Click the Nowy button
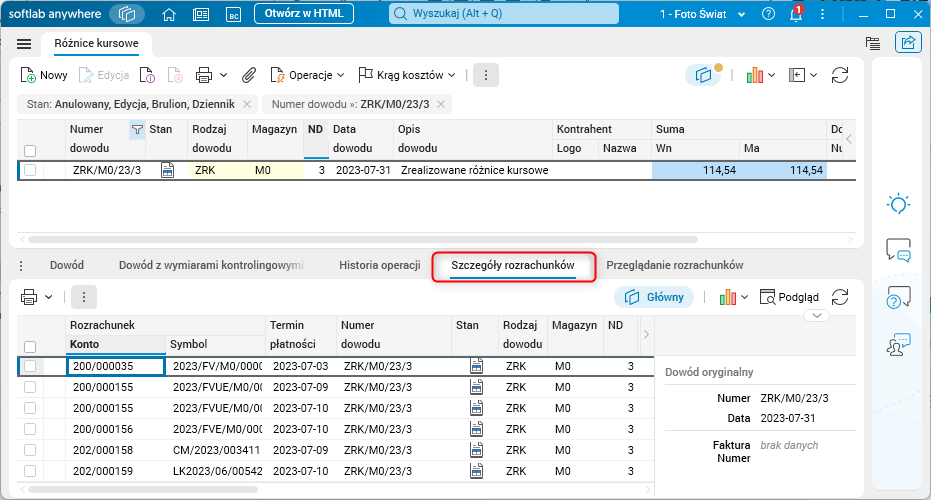Screen dimensions: 931x500 pos(44,75)
